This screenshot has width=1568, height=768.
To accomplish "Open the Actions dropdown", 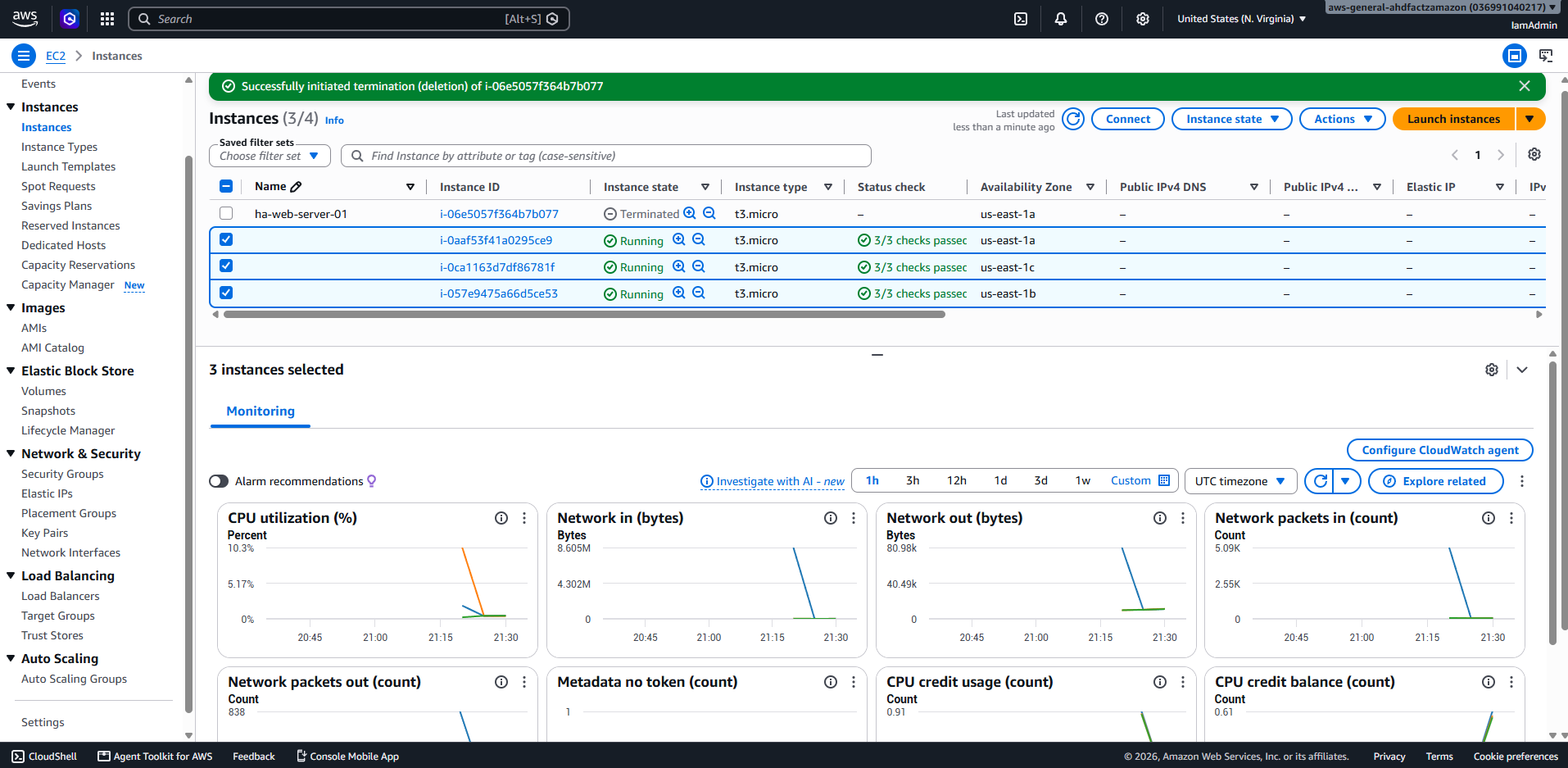I will click(1343, 119).
